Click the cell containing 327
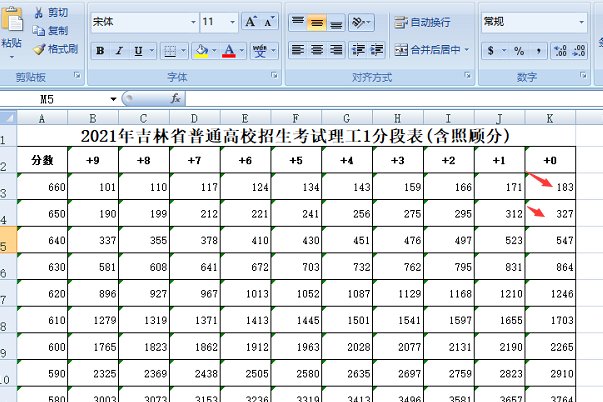Image resolution: width=603 pixels, height=402 pixels. (x=550, y=213)
